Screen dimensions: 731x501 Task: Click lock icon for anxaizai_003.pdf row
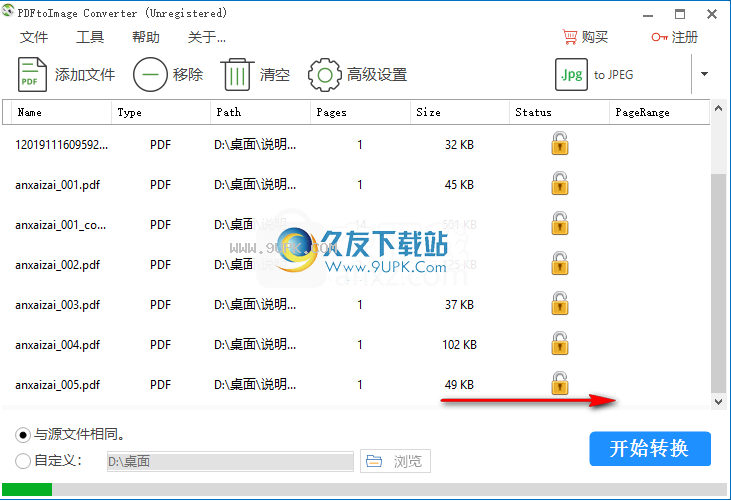pyautogui.click(x=559, y=303)
